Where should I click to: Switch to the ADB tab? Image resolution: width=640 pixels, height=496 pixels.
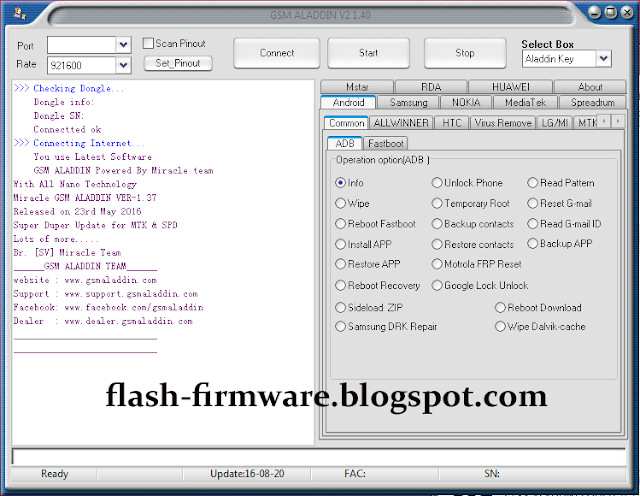coord(344,143)
